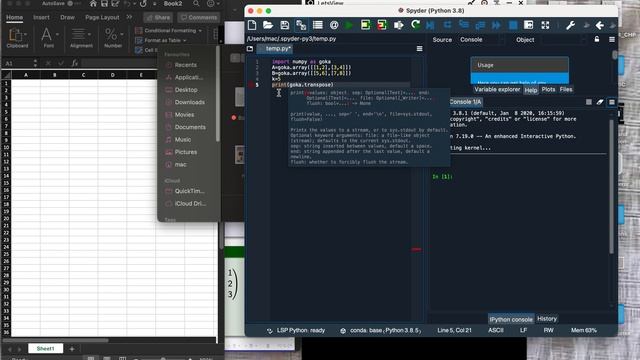Run selection or current line icon
This screenshot has width=640, height=360.
tap(398, 25)
